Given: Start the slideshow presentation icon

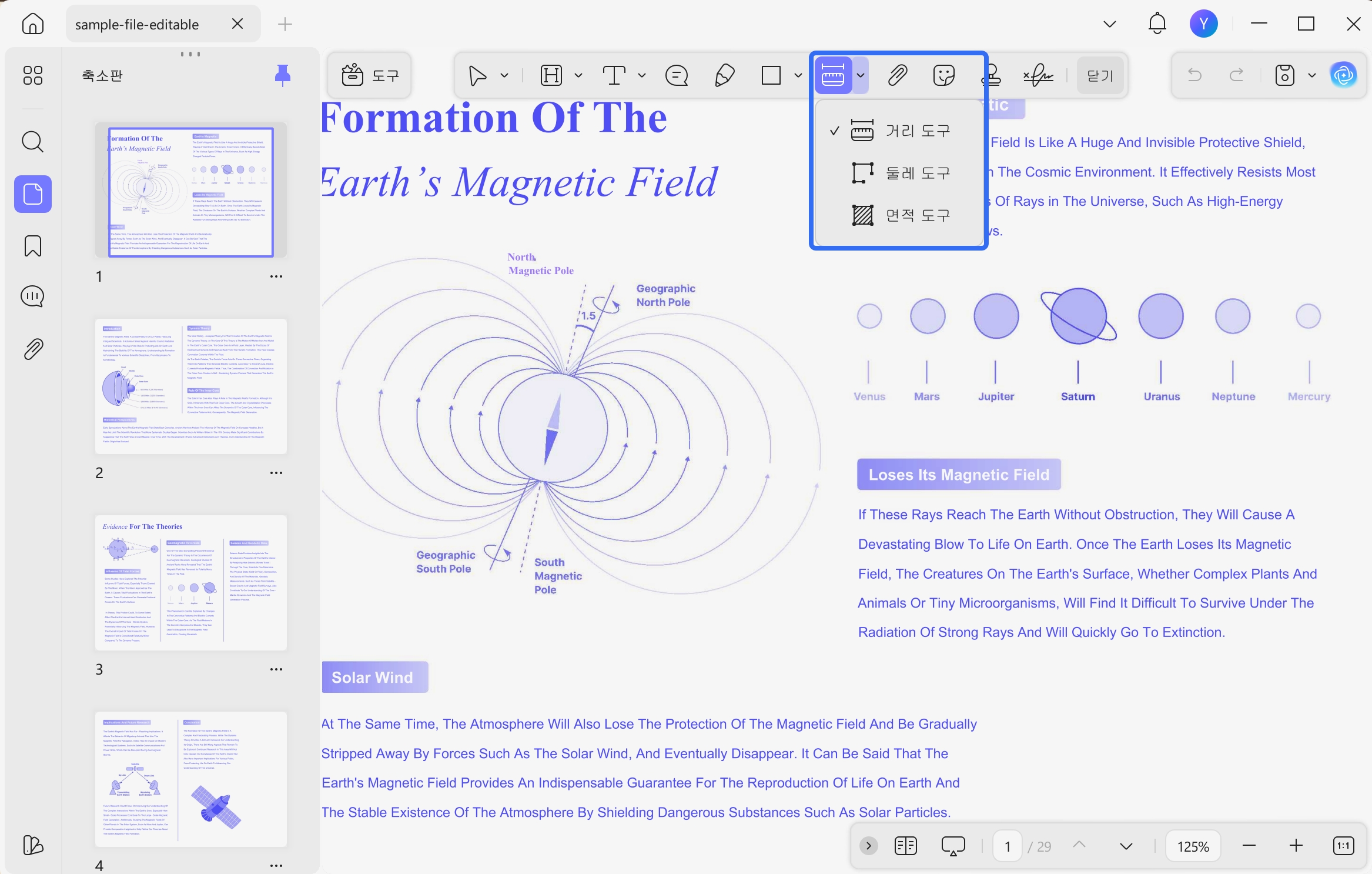Looking at the screenshot, I should pos(953,846).
